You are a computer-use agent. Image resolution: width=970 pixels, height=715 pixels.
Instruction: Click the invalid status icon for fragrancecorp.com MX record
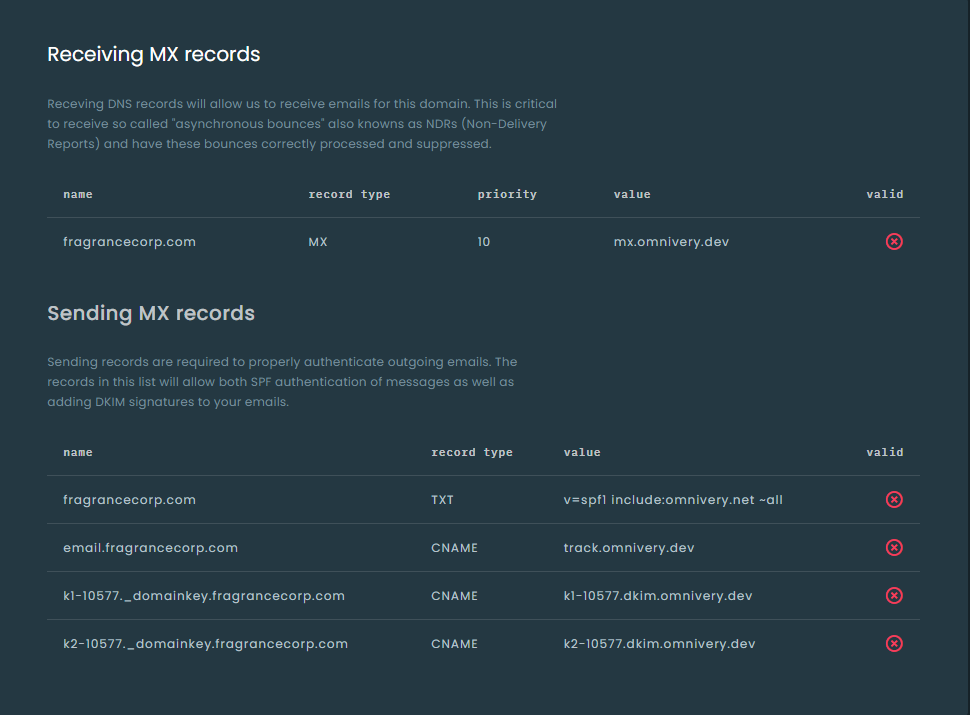click(x=894, y=241)
